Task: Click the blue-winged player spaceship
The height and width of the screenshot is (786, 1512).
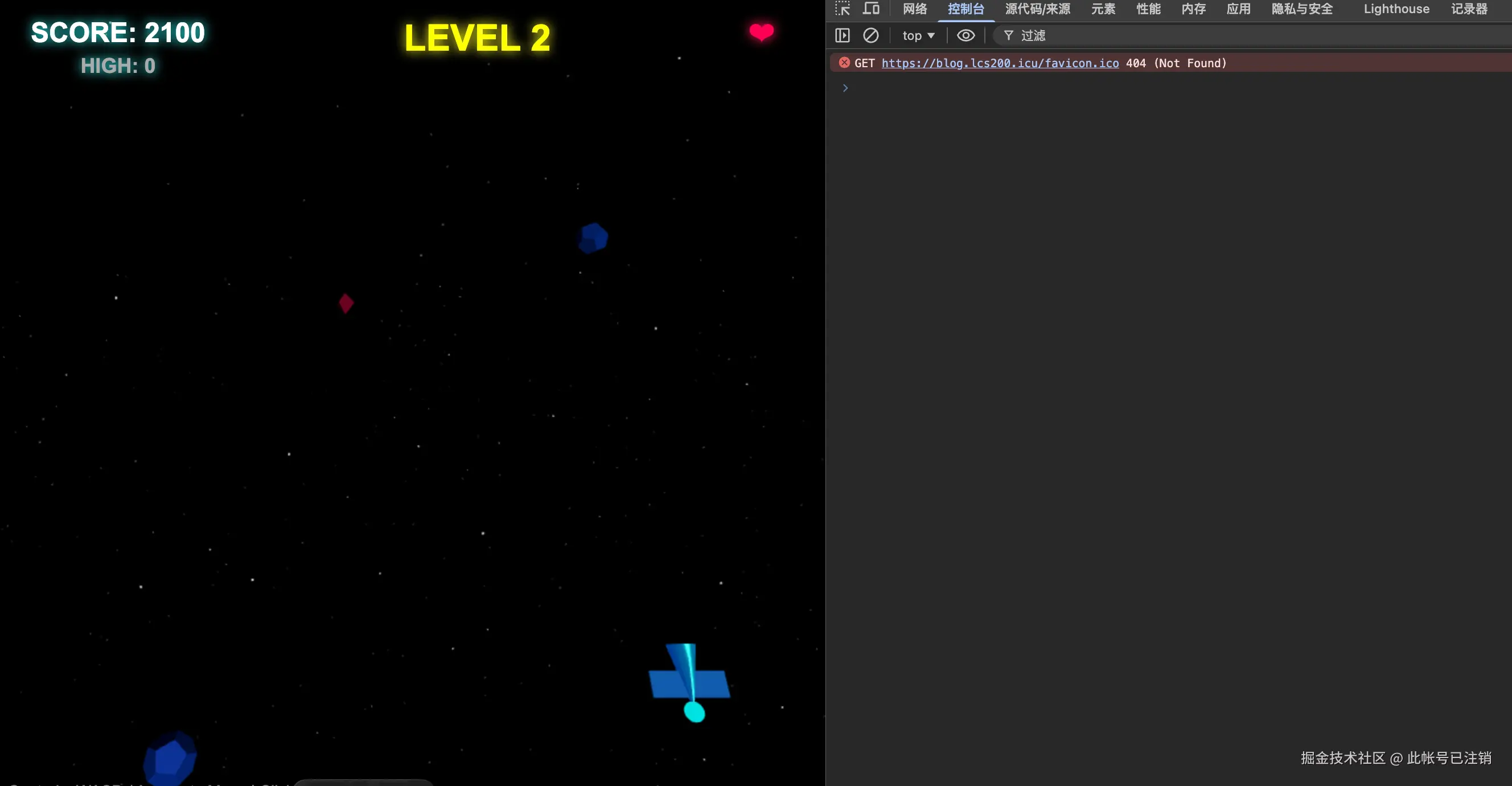Action: (x=689, y=681)
